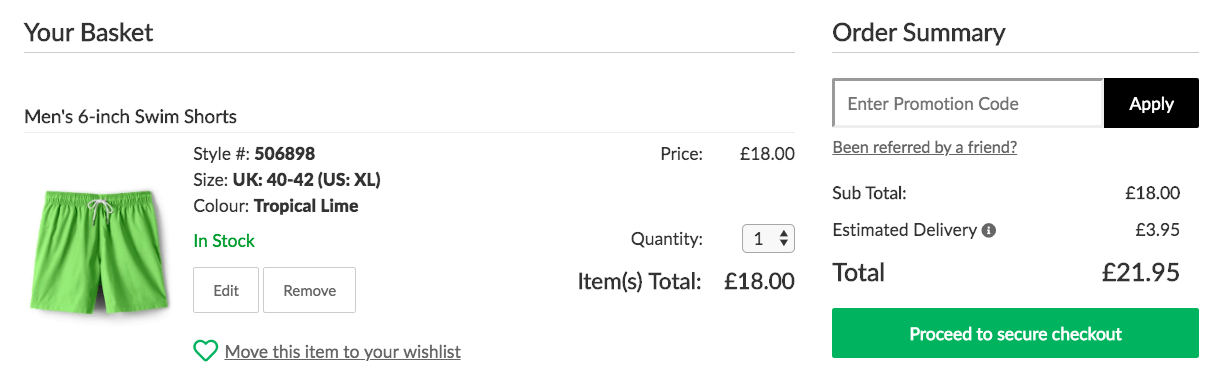Apply the promotion code
Viewport: 1223px width, 374px height.
click(x=1151, y=103)
